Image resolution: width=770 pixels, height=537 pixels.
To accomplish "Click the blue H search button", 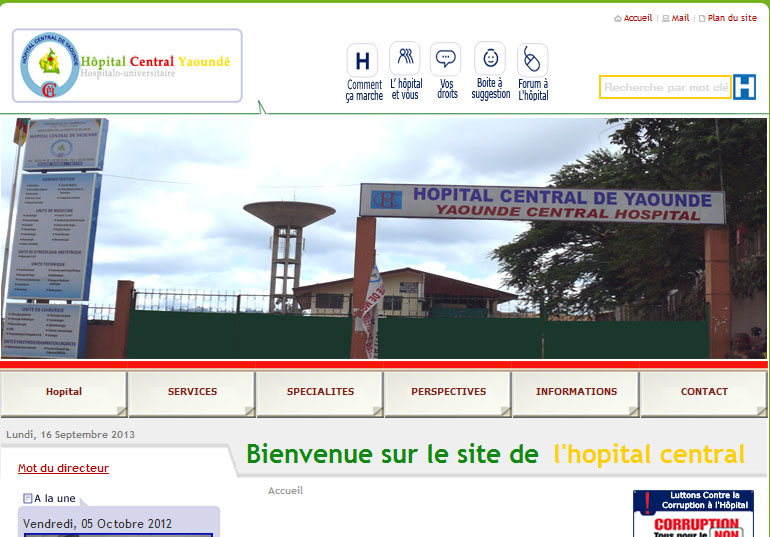I will click(744, 87).
